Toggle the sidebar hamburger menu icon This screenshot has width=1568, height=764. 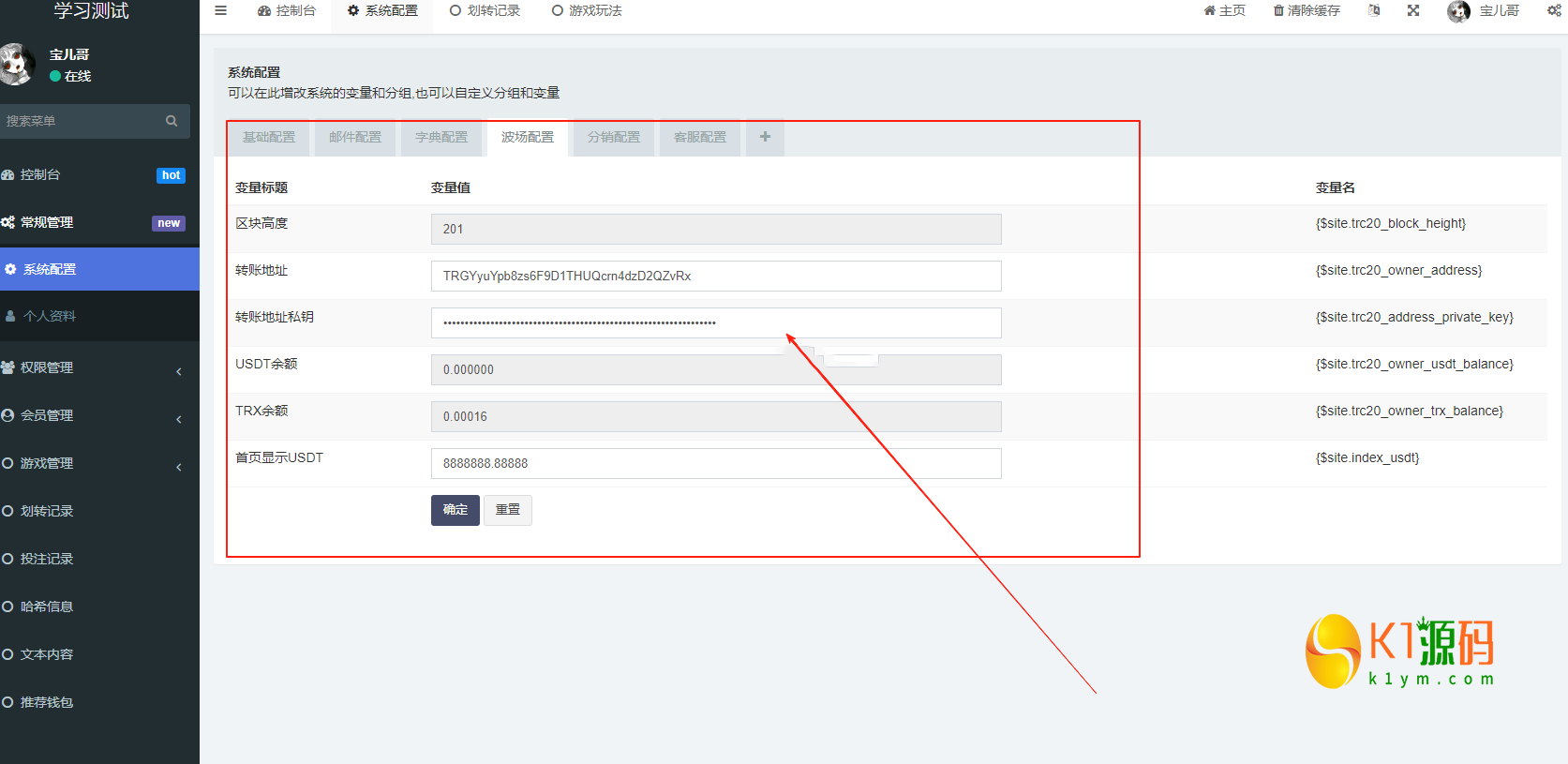point(220,11)
